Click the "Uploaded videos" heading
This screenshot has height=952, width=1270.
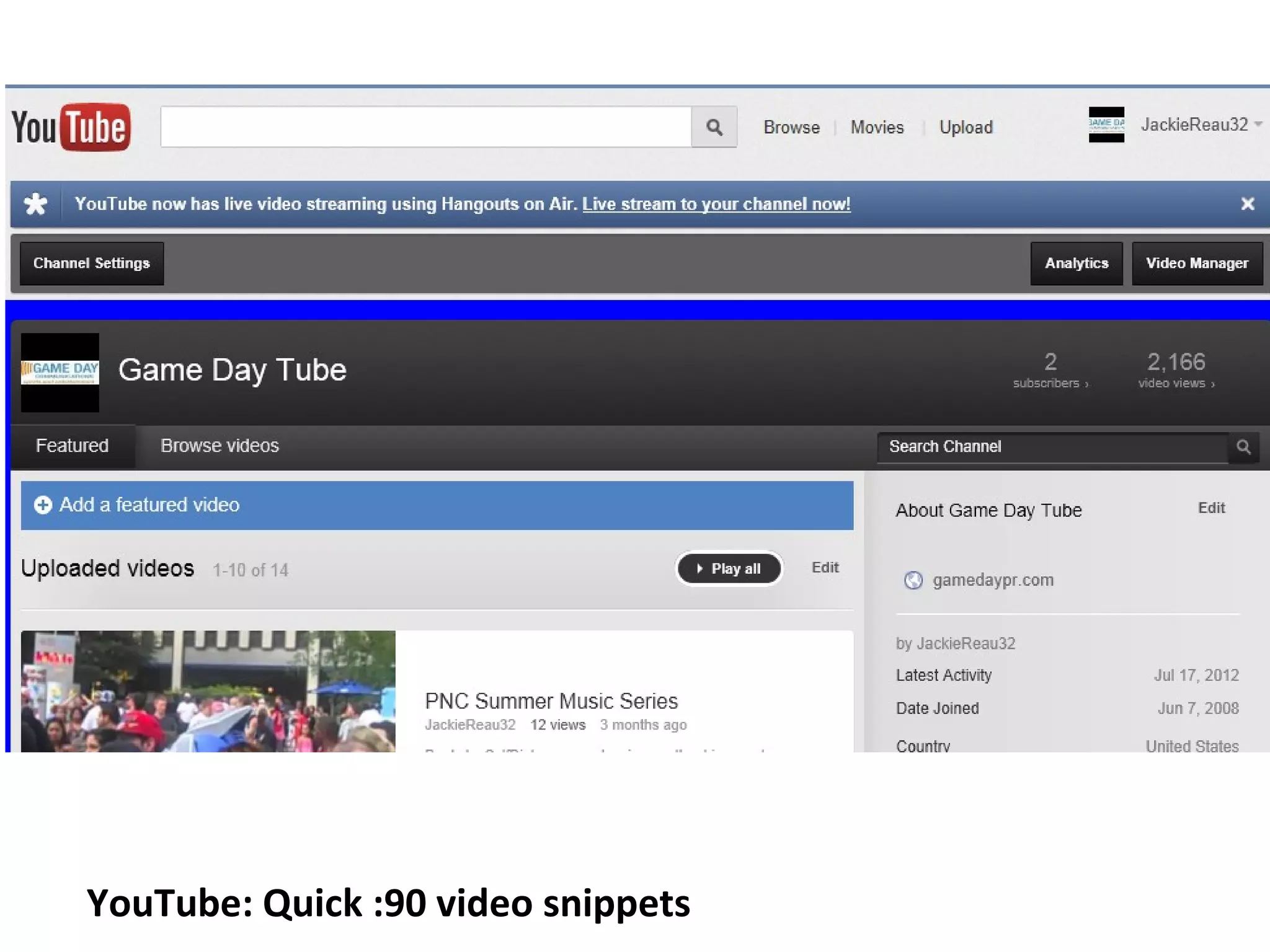click(x=107, y=568)
